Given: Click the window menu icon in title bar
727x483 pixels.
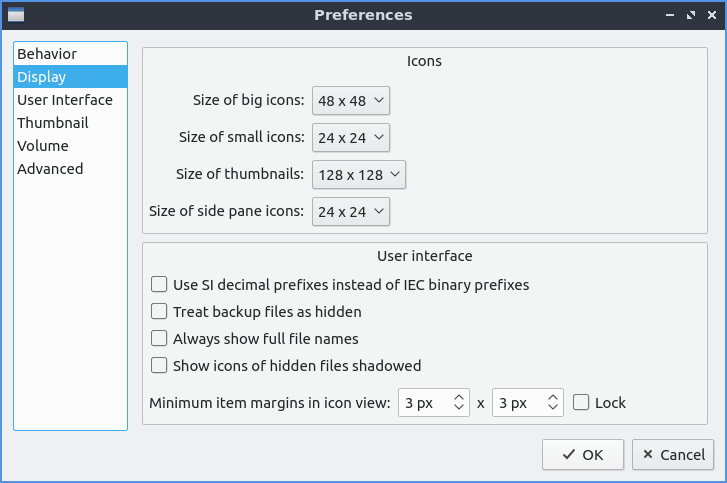Looking at the screenshot, I should point(16,15).
